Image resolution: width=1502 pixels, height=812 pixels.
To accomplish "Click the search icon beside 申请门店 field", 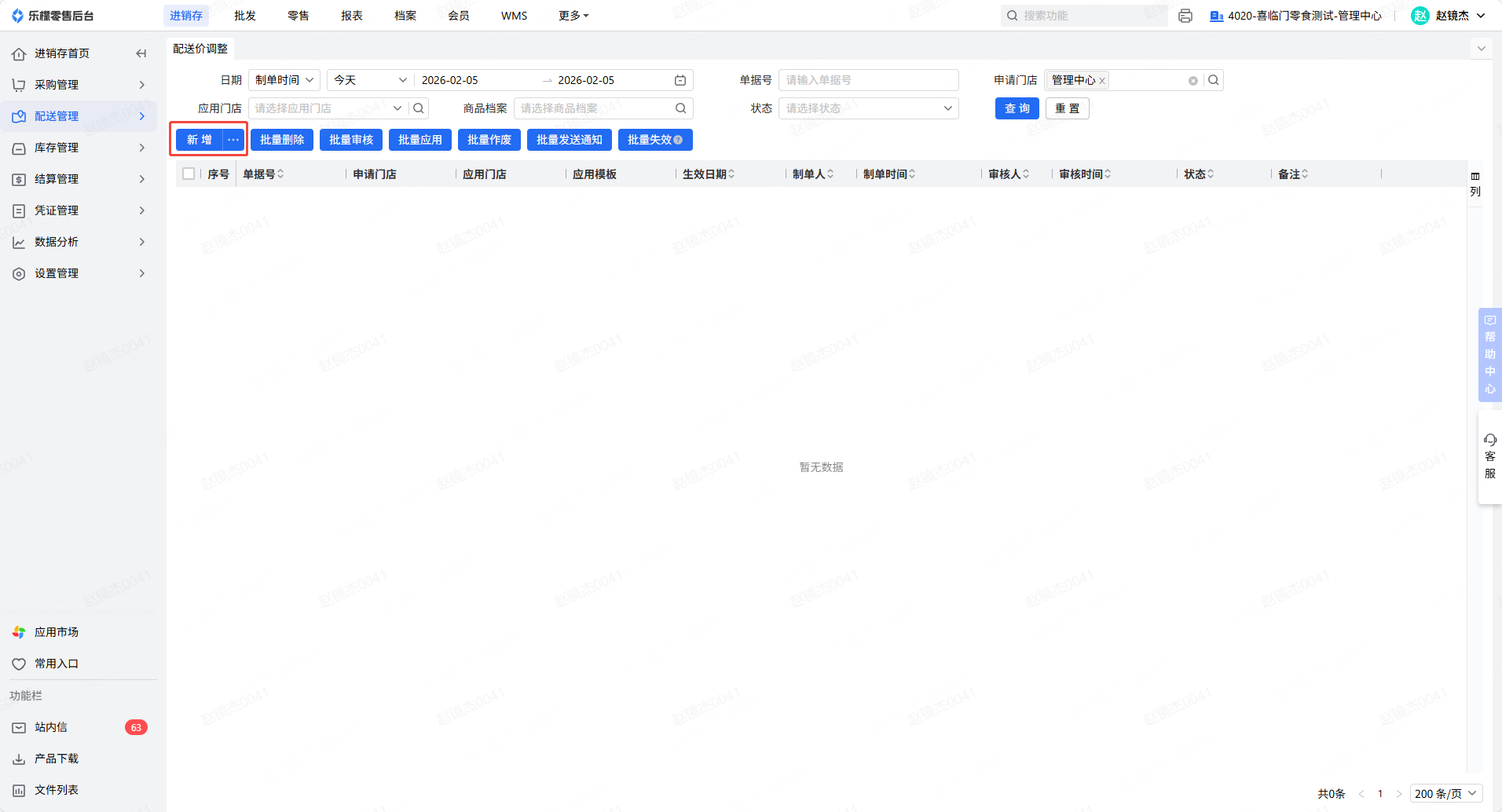I will (x=1214, y=80).
